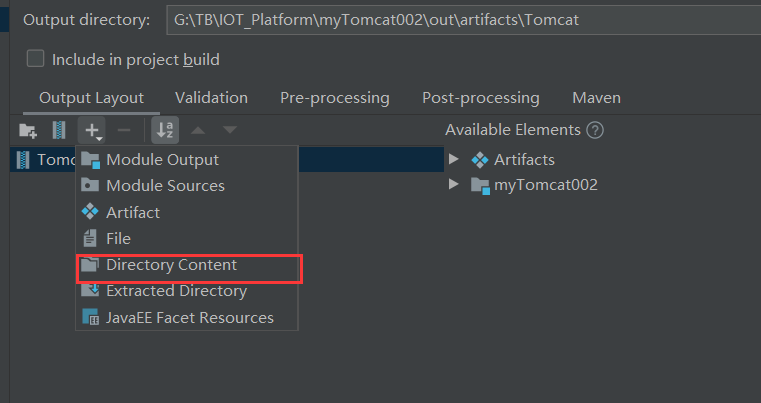
Task: Open the Pre-processing tab
Action: [x=334, y=98]
